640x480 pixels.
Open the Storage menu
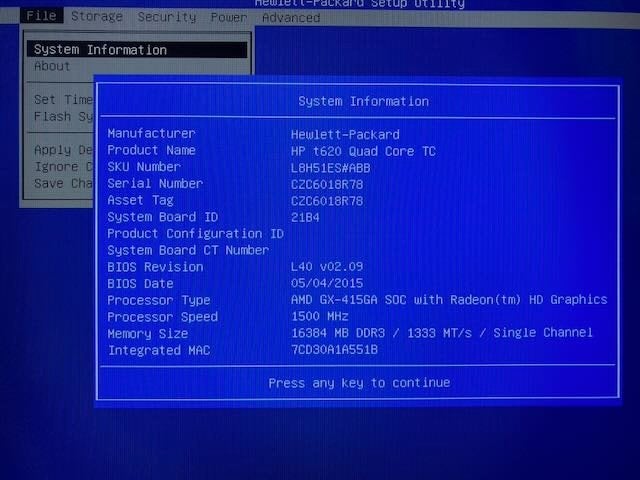tap(97, 16)
